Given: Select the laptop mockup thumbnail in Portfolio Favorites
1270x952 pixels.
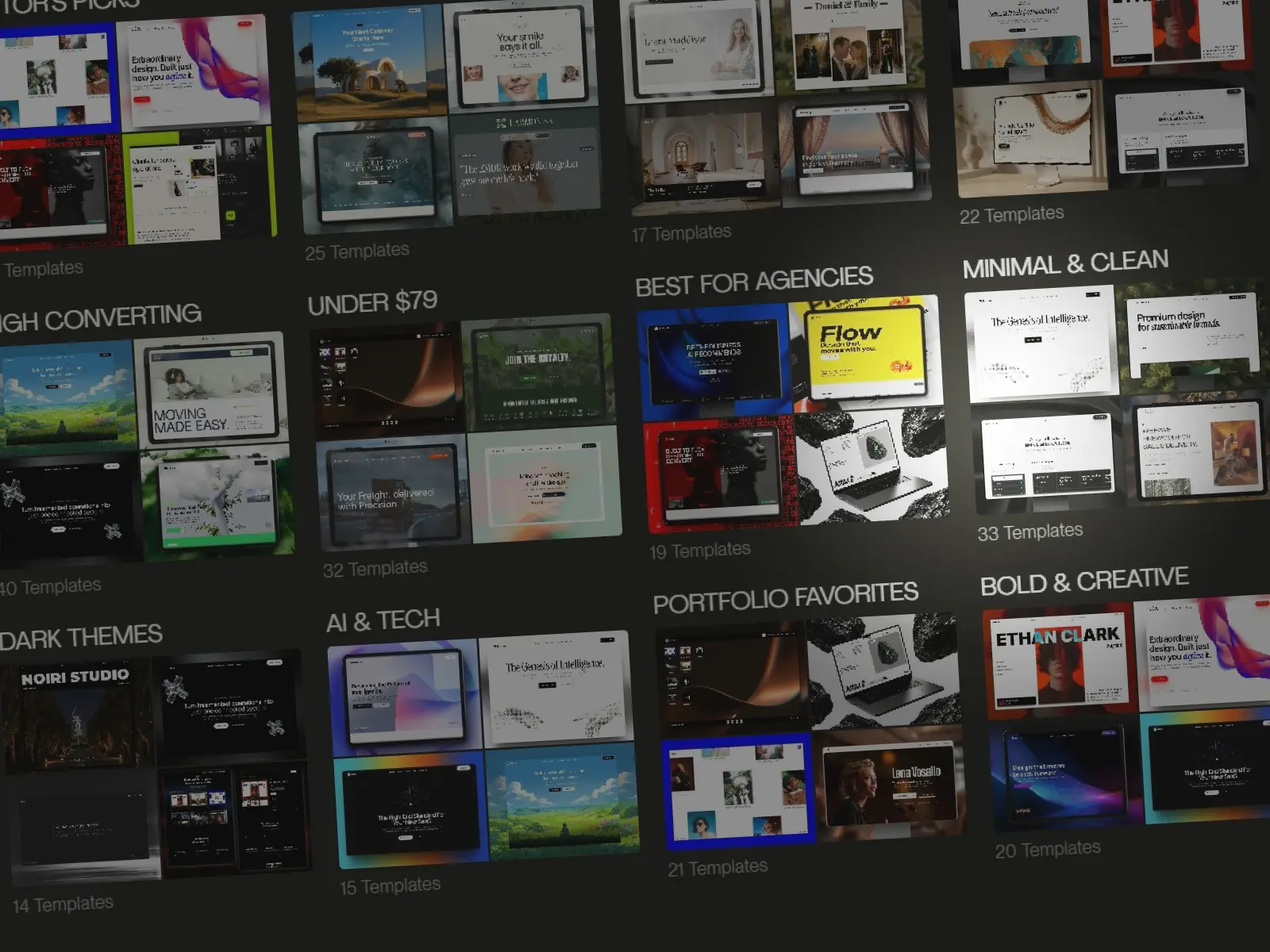Looking at the screenshot, I should tap(883, 673).
